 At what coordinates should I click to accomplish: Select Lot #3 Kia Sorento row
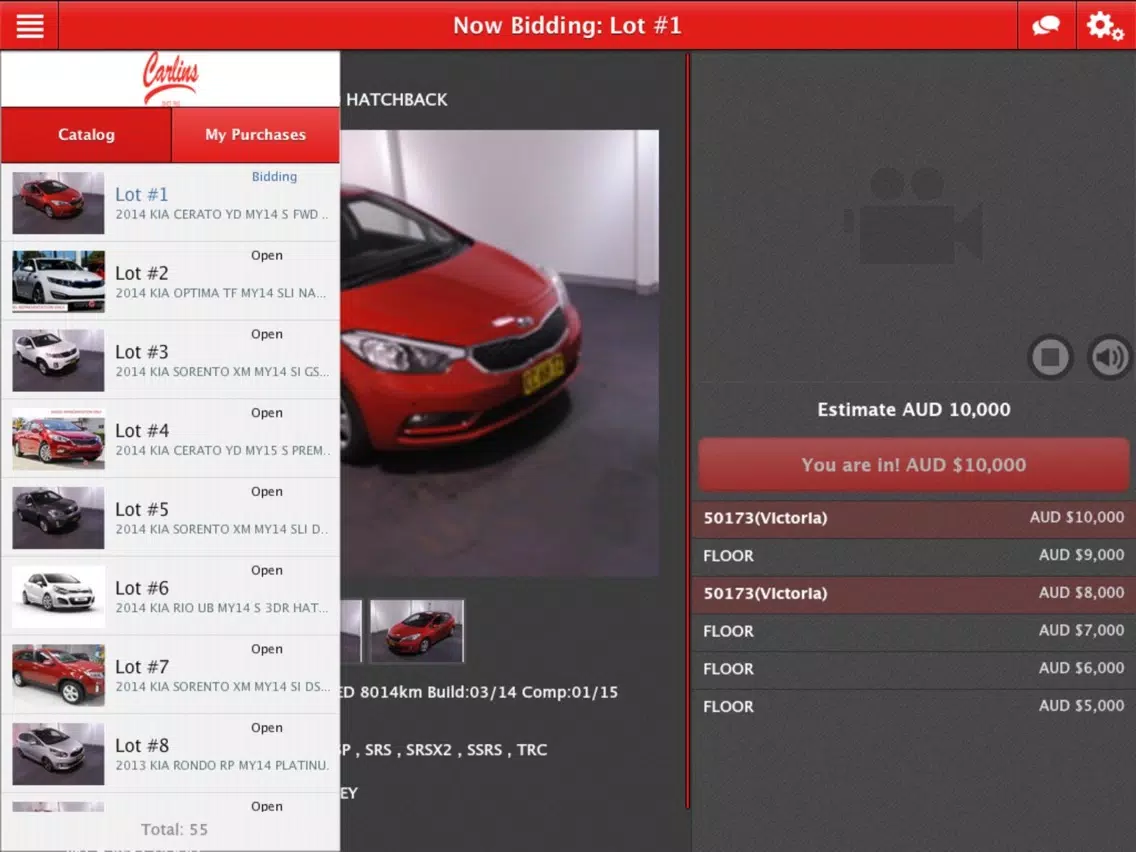[170, 360]
